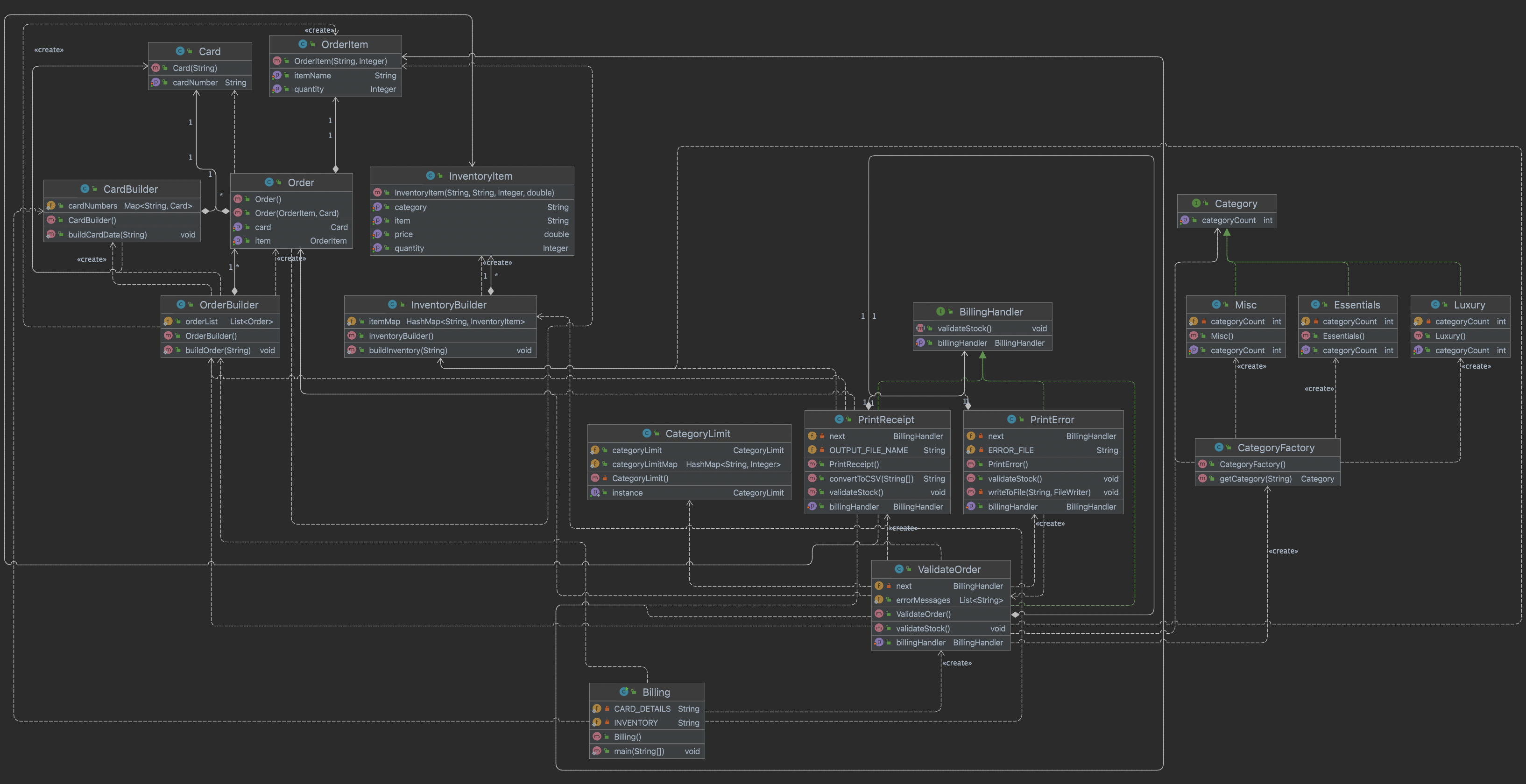Select the errorMessages field in ValidateOrder
This screenshot has height=784, width=1526.
tap(922, 601)
